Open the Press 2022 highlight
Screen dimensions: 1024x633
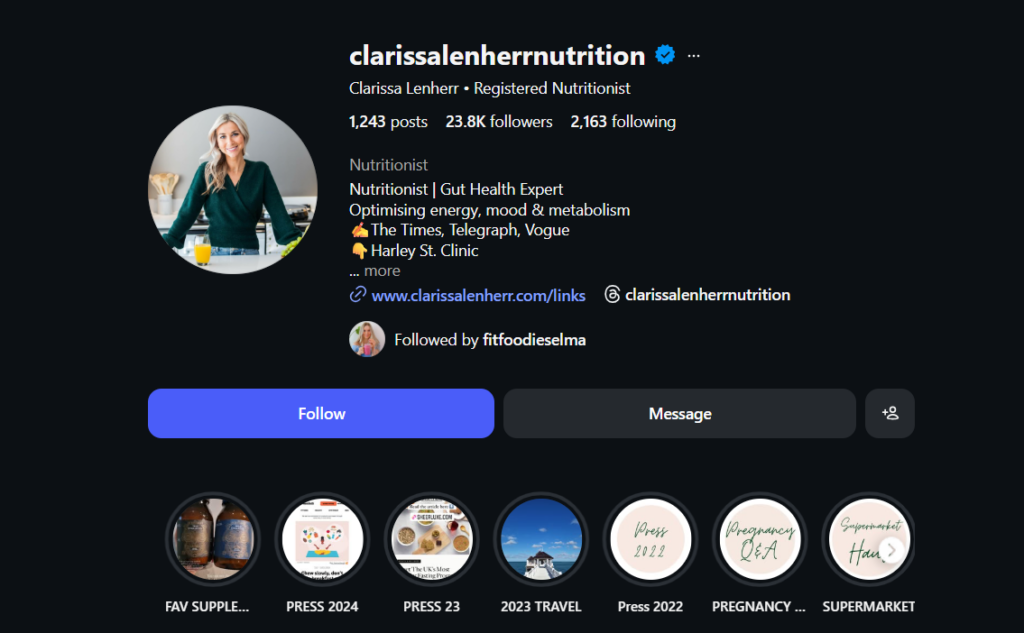(650, 540)
